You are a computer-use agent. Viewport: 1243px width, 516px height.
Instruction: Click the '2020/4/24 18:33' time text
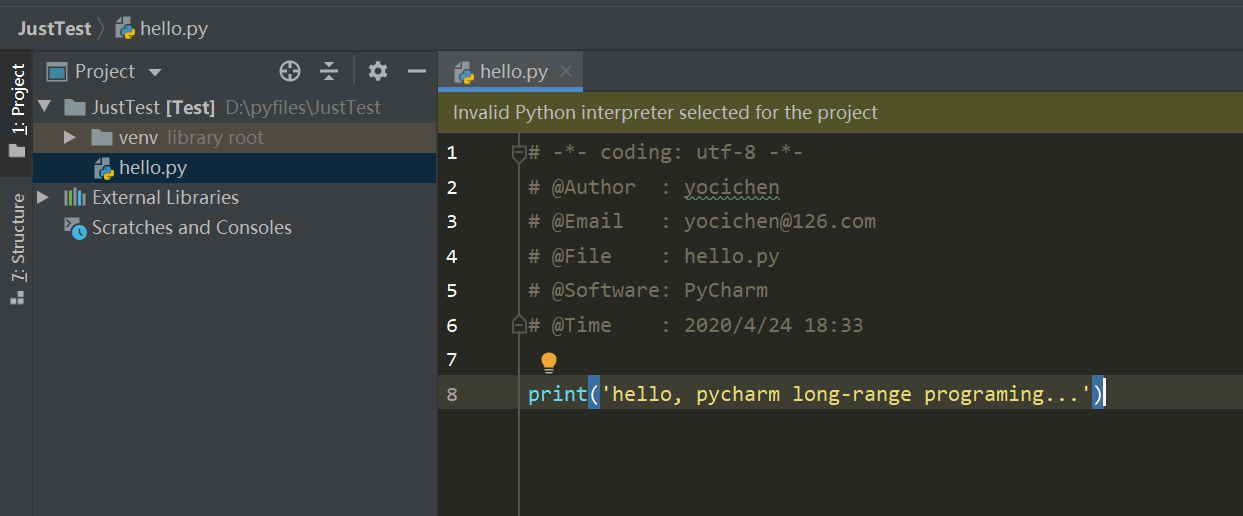[x=774, y=325]
